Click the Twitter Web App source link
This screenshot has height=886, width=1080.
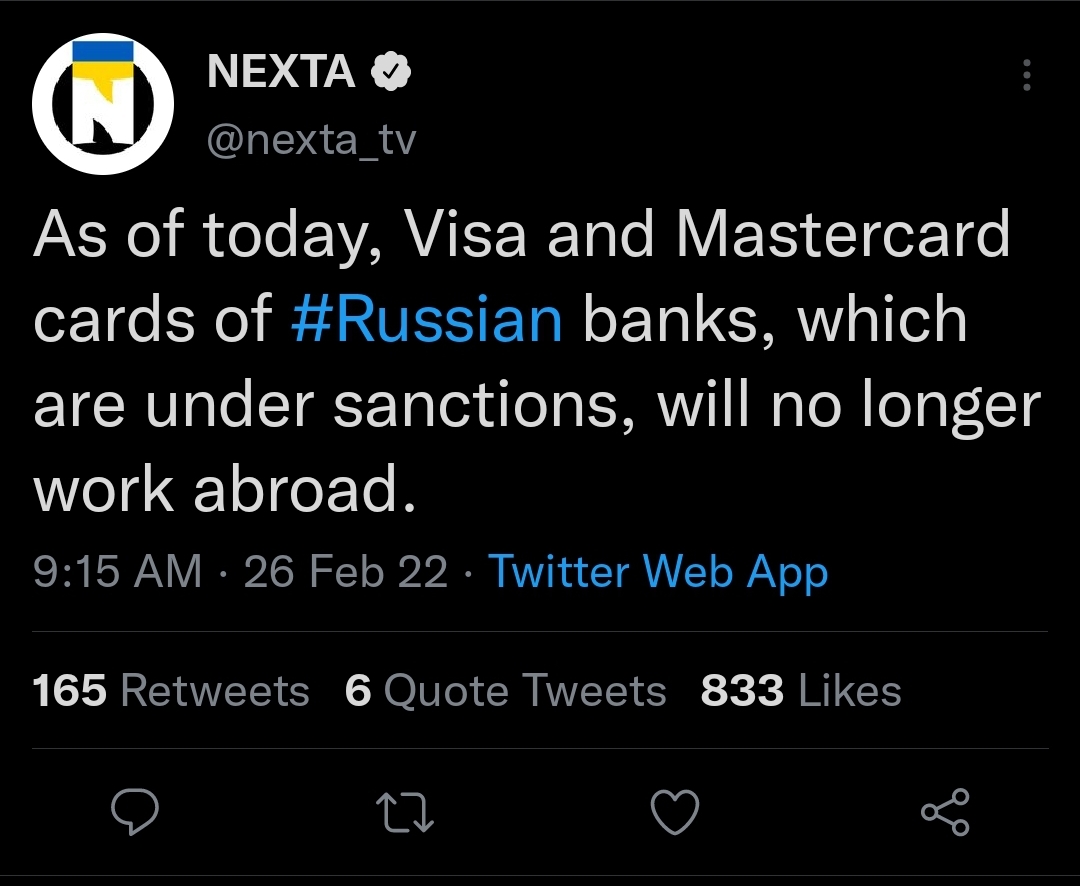click(658, 571)
